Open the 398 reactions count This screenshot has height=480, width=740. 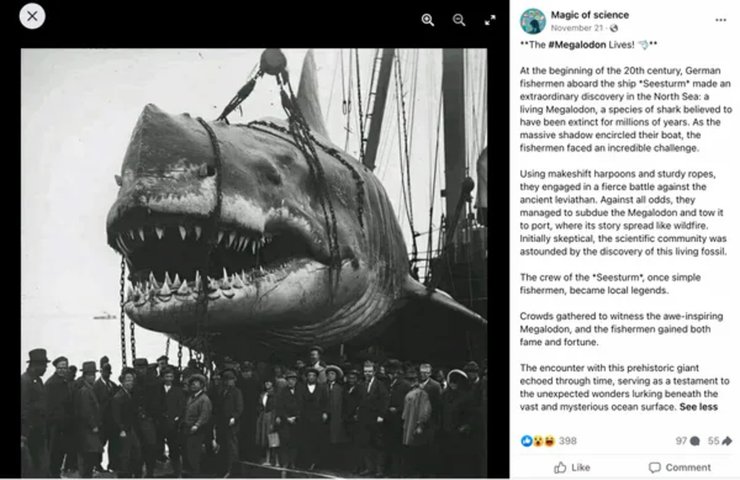point(567,440)
